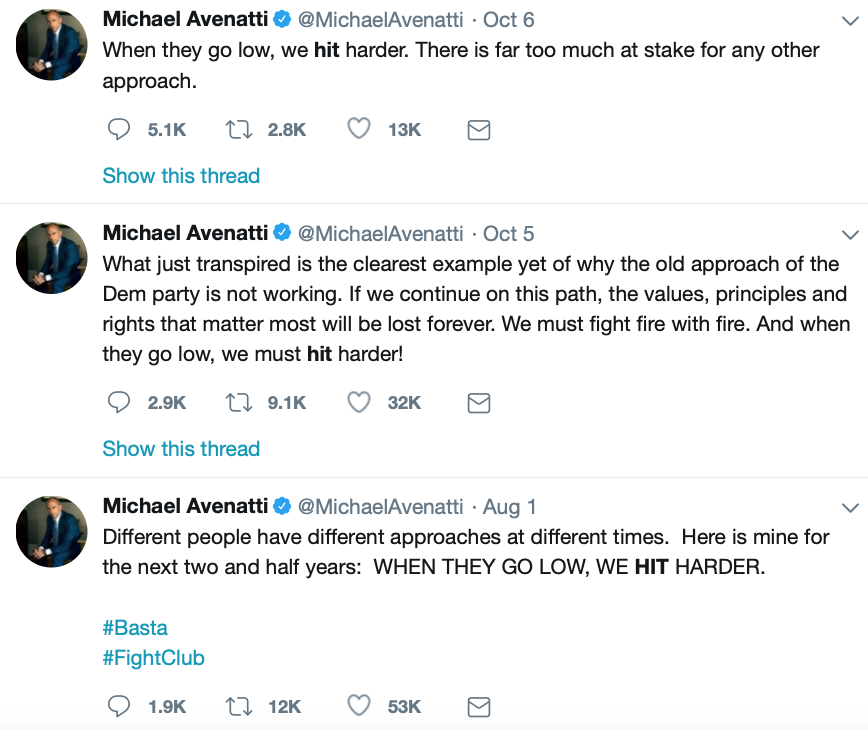868x730 pixels.
Task: Show this thread under Oct 6 tweet
Action: 181,176
